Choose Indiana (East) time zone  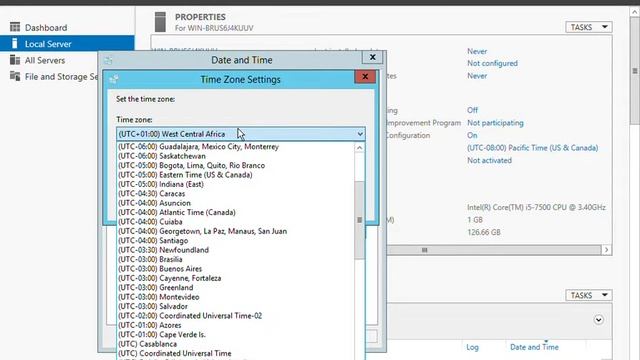tap(161, 184)
